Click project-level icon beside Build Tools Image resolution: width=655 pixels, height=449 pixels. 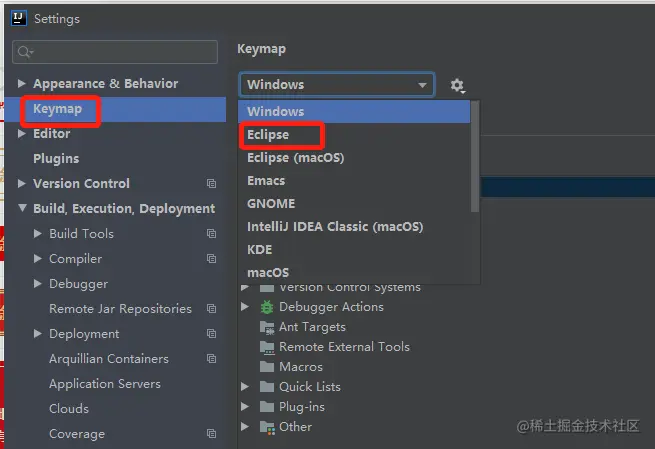(x=211, y=233)
